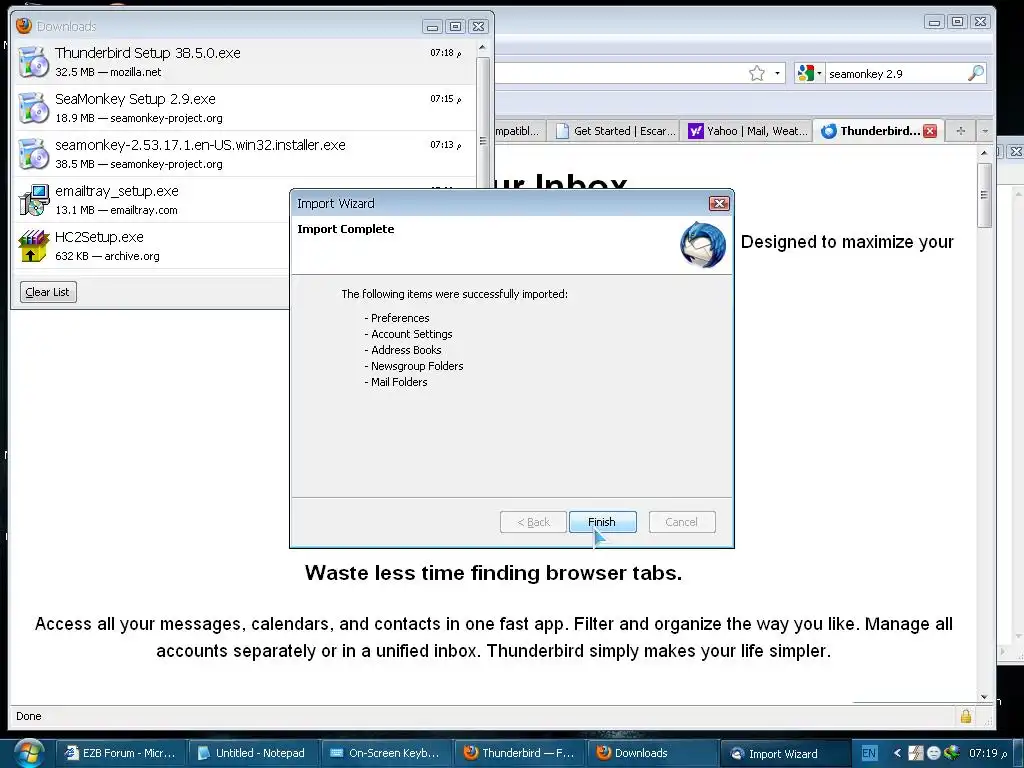Select 'HC2Setup.exe' file name
The height and width of the screenshot is (768, 1024).
(x=99, y=237)
